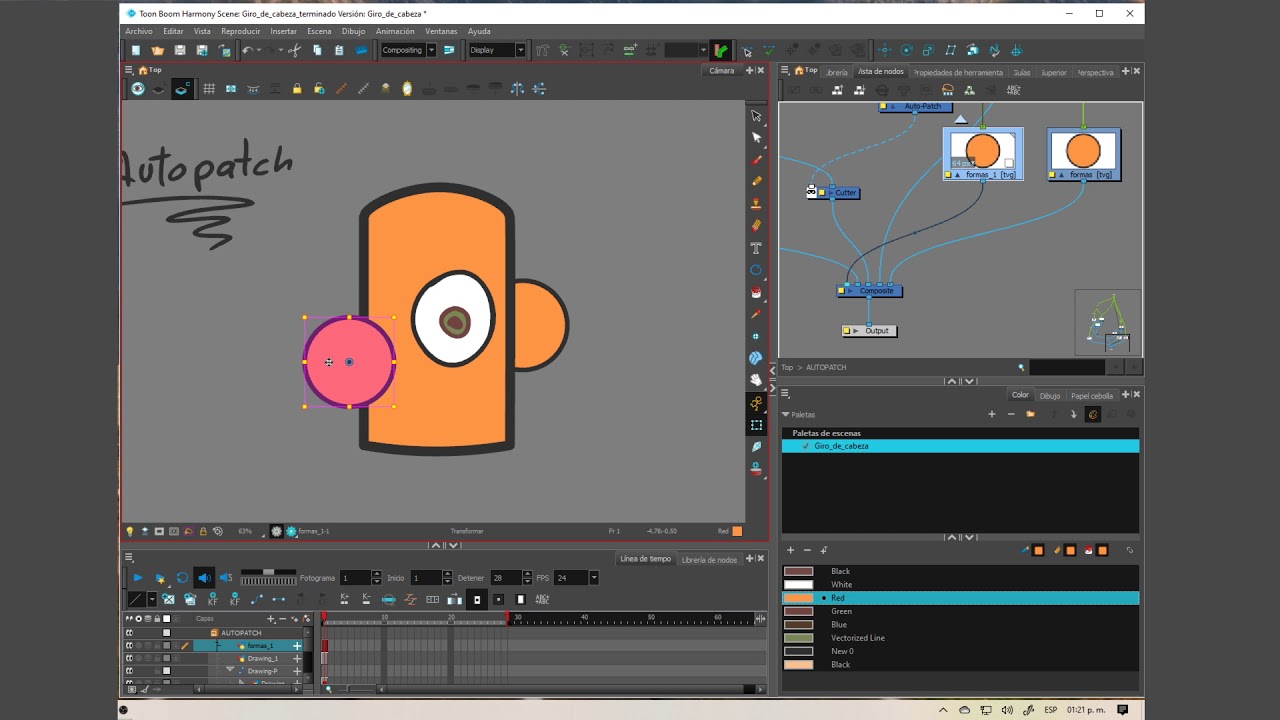
Task: Open the Archivo menu
Action: click(139, 31)
